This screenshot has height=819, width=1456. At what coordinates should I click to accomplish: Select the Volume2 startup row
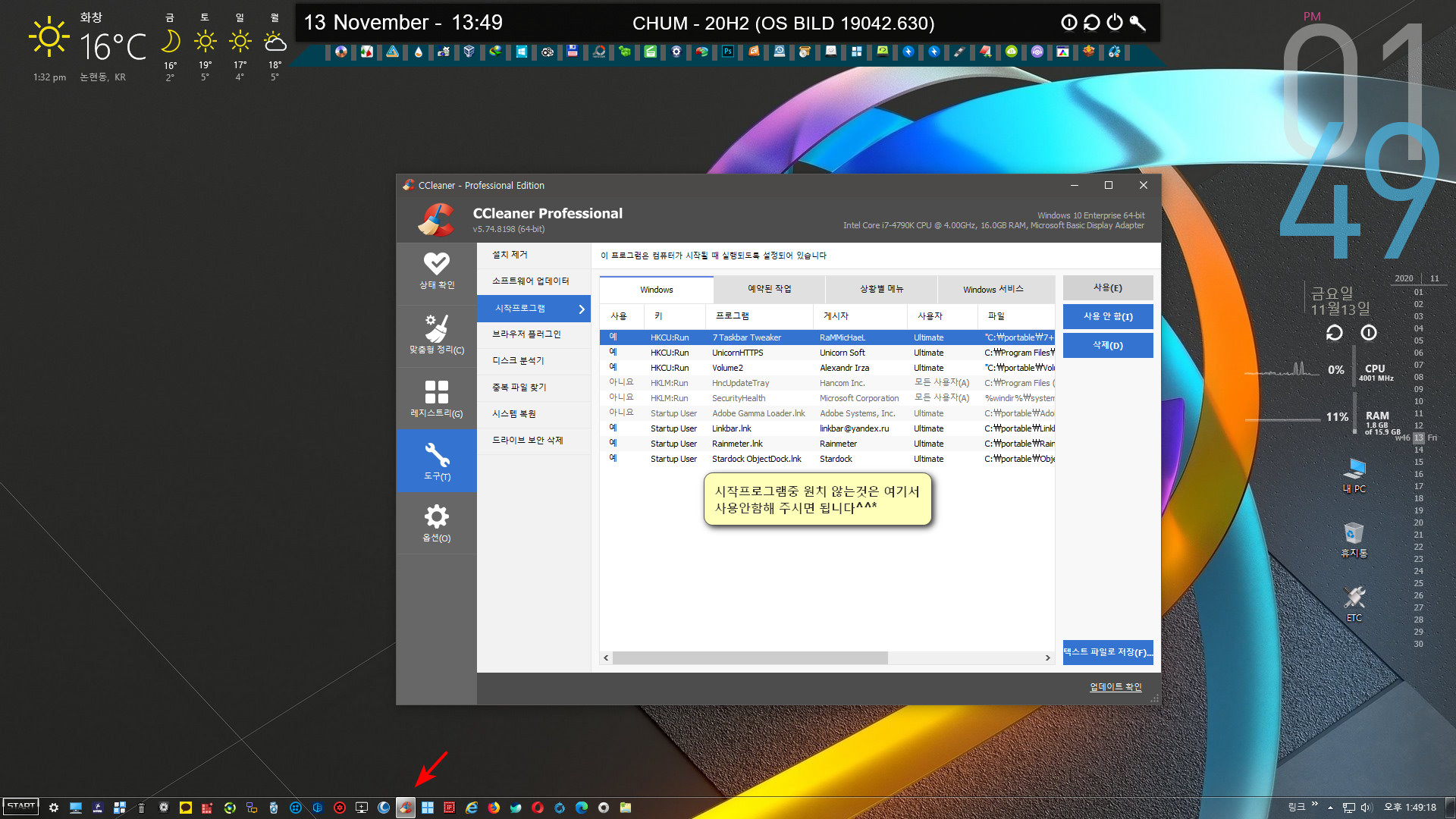(x=827, y=368)
